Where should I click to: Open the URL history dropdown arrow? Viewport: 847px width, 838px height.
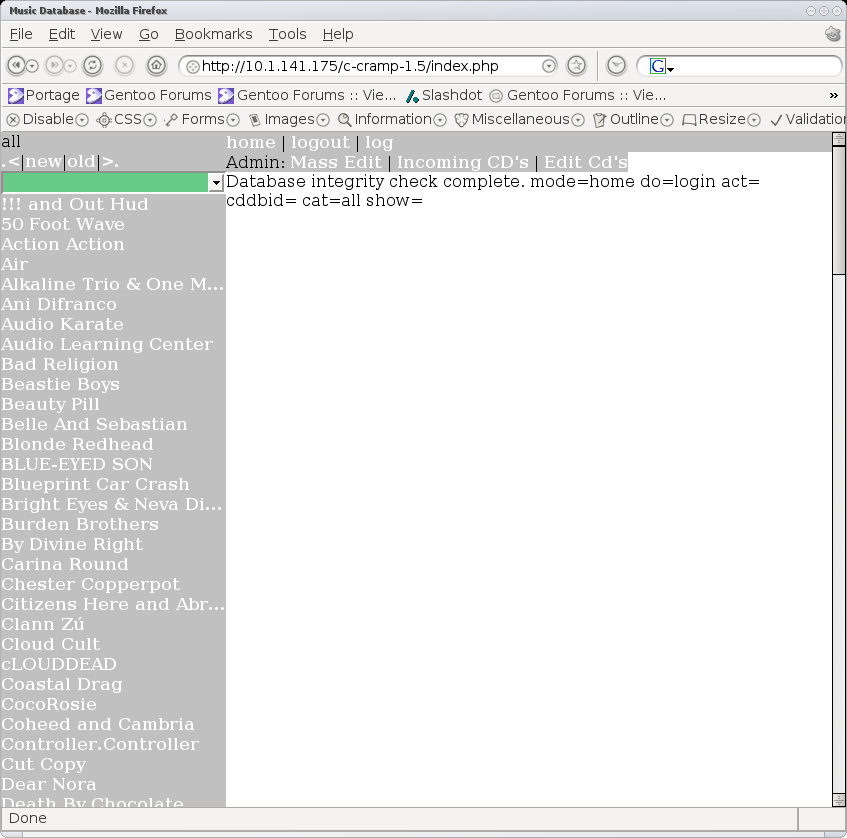tap(548, 66)
